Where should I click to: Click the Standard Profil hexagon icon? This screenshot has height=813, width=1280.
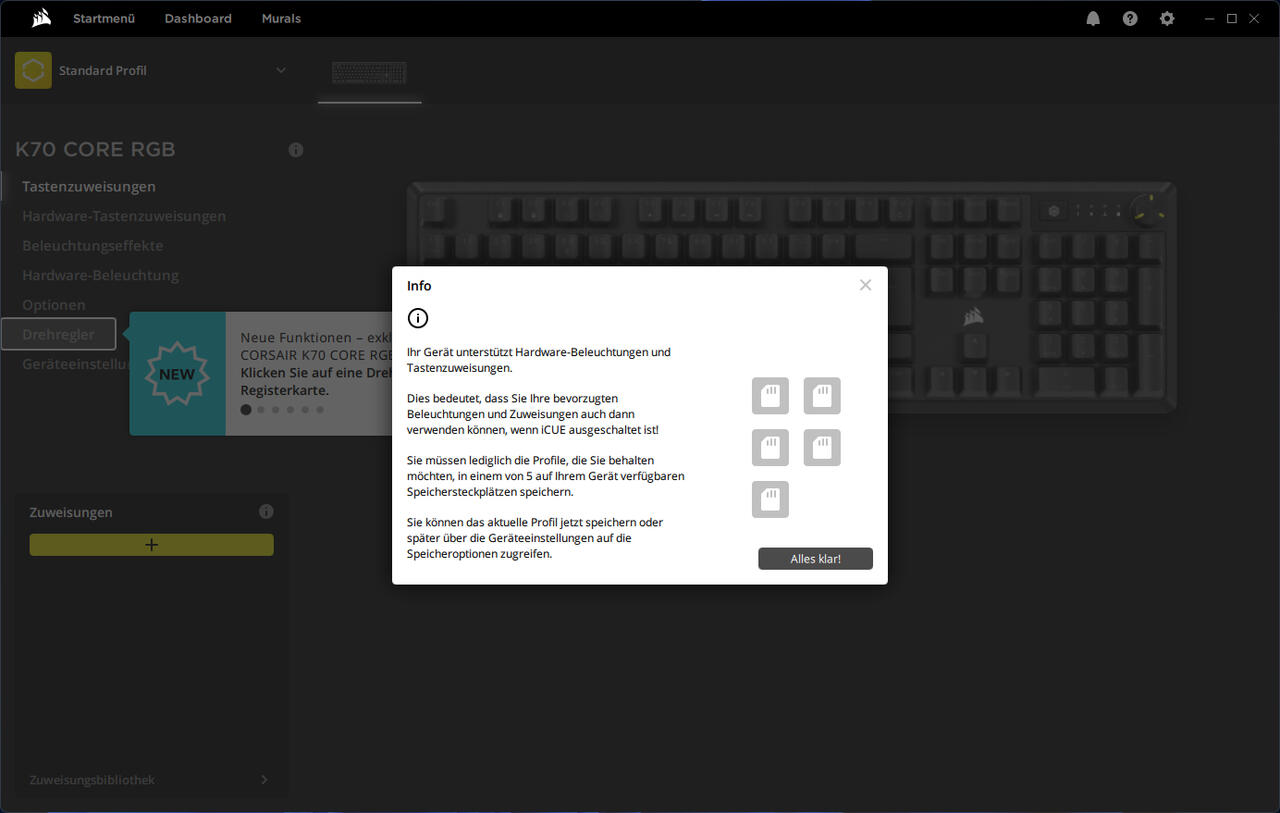[x=33, y=70]
